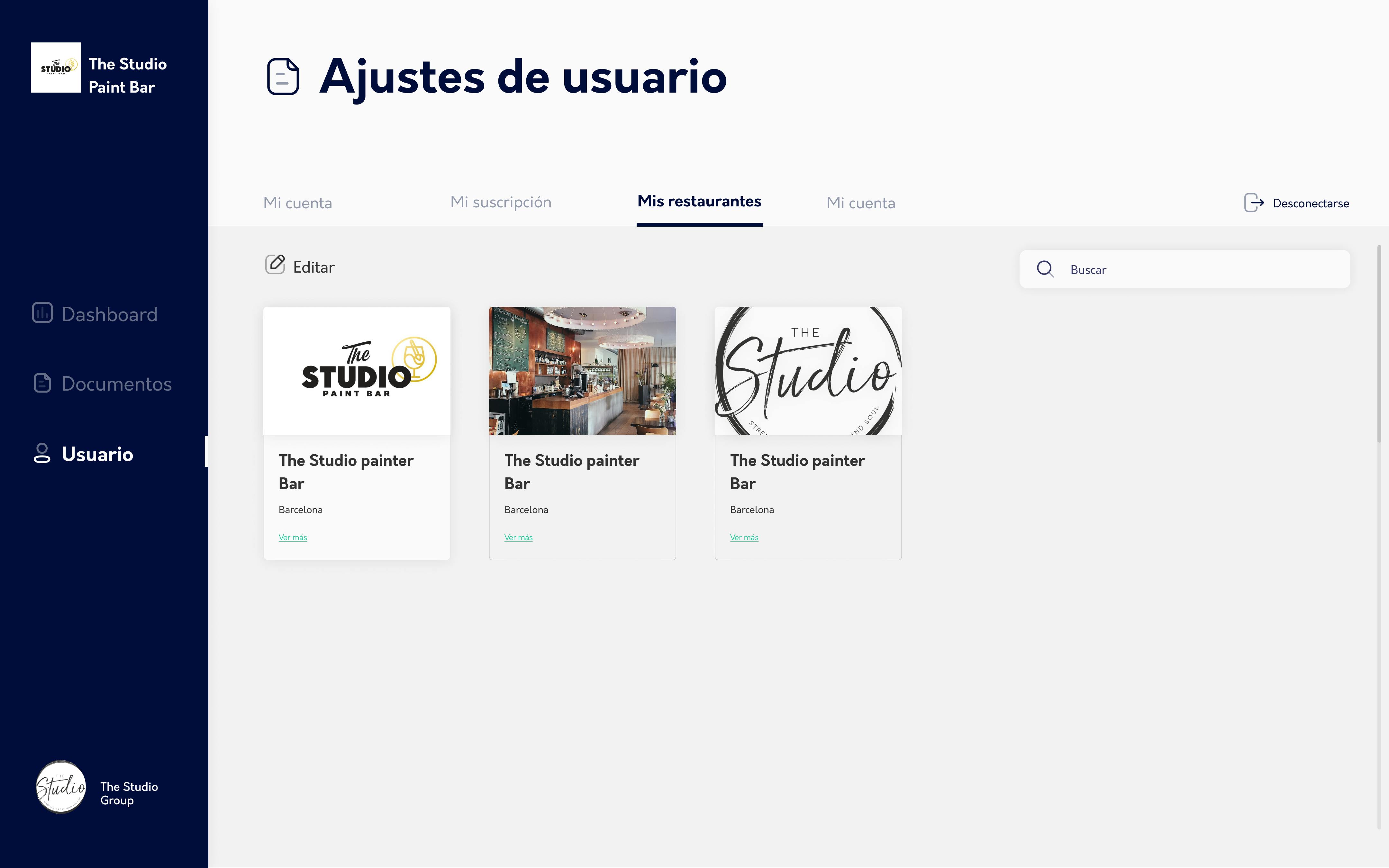The height and width of the screenshot is (868, 1389).
Task: Select Usuario in the sidebar
Action: click(83, 454)
